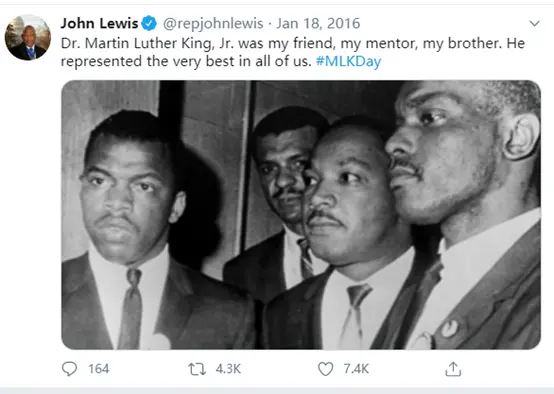This screenshot has height=394, width=554.
Task: Open John Lewis's profile avatar picture
Action: pos(28,37)
